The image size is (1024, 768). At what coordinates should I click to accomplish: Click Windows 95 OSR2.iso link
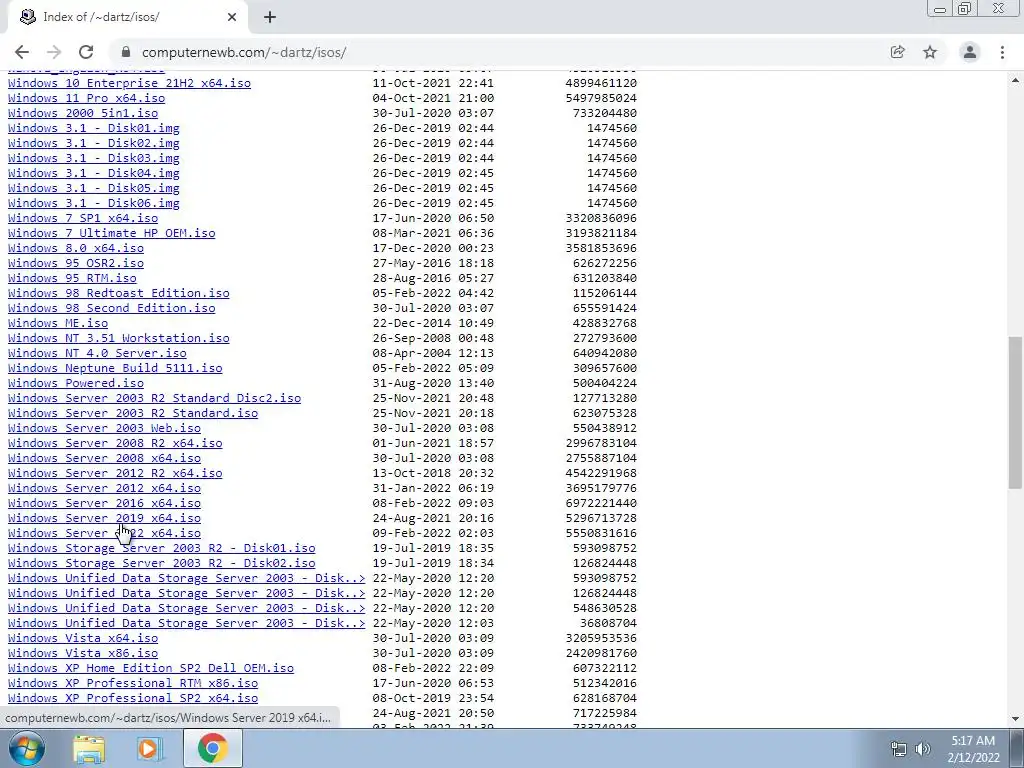[76, 263]
